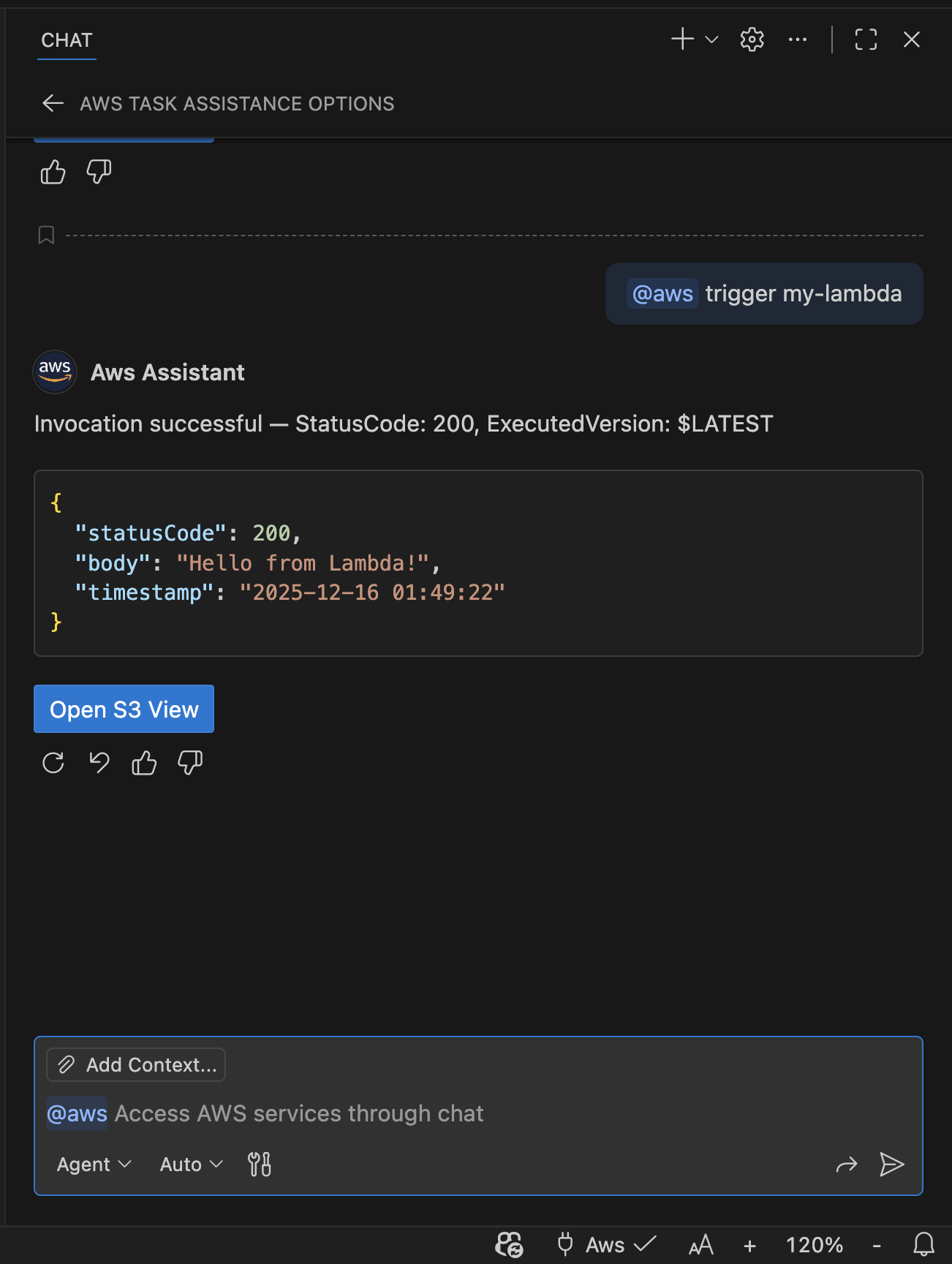Click the Aws Assistant avatar
The height and width of the screenshot is (1264, 952).
pyautogui.click(x=55, y=372)
